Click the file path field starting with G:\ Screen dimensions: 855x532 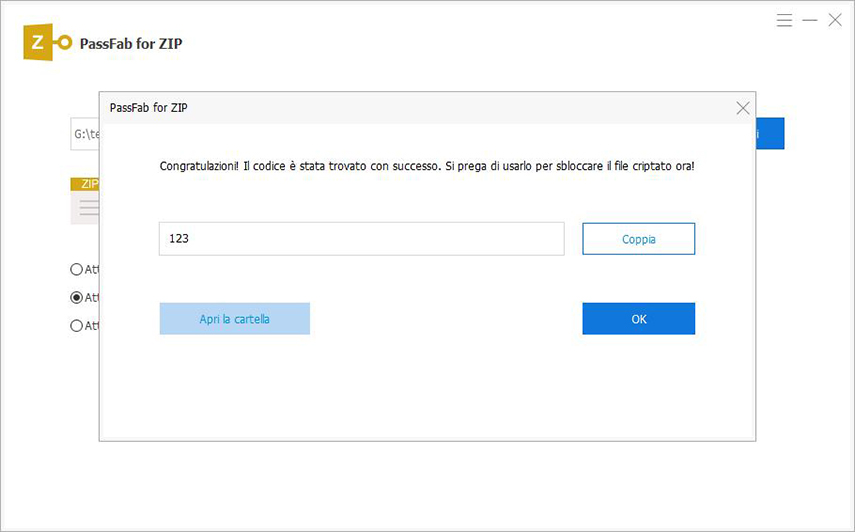(84, 134)
